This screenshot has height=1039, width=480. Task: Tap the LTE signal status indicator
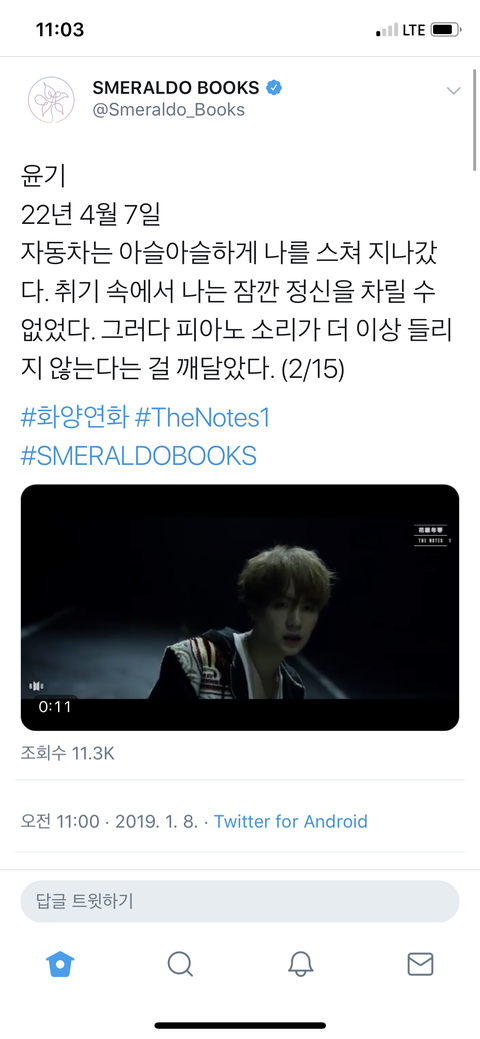[x=414, y=30]
